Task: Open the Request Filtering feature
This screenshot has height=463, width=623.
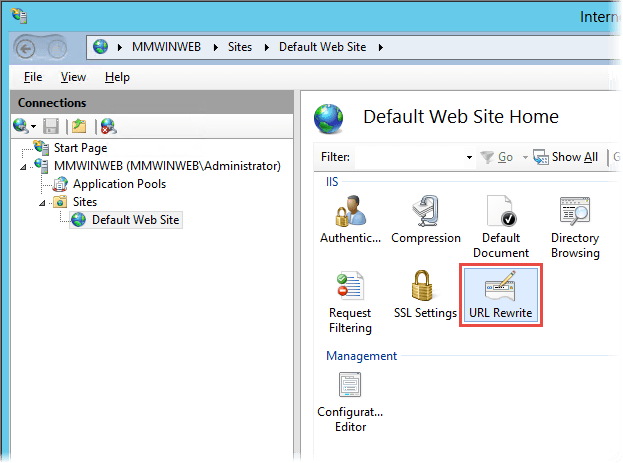Action: pyautogui.click(x=350, y=302)
